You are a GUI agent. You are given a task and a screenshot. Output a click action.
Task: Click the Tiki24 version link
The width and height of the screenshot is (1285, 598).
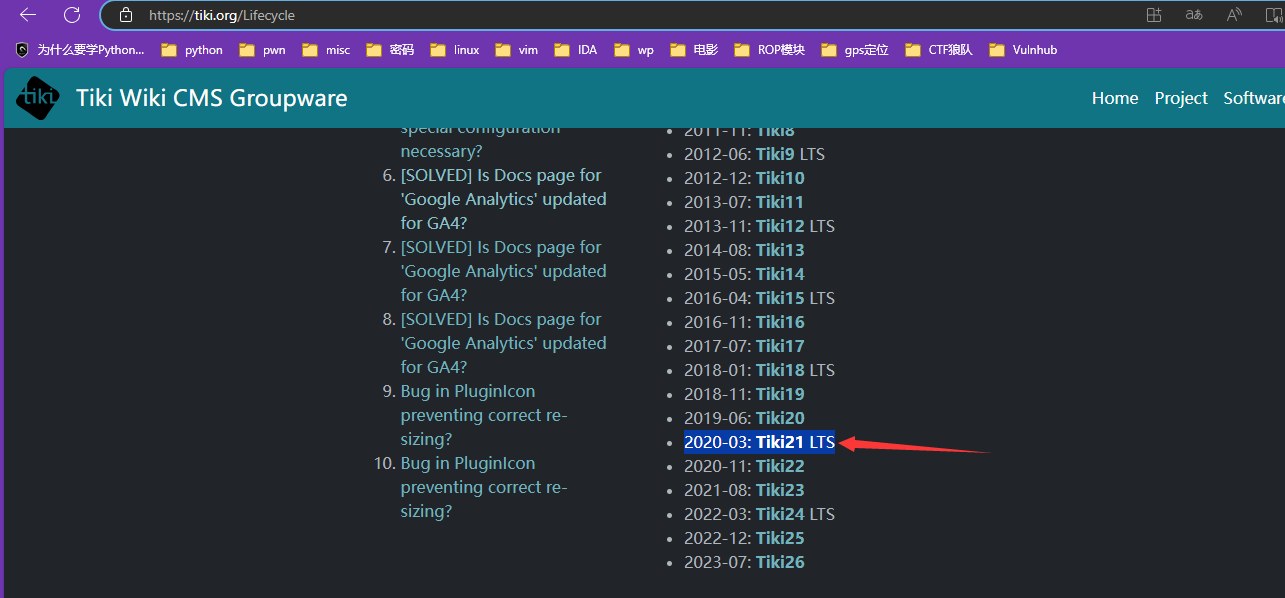pos(780,514)
